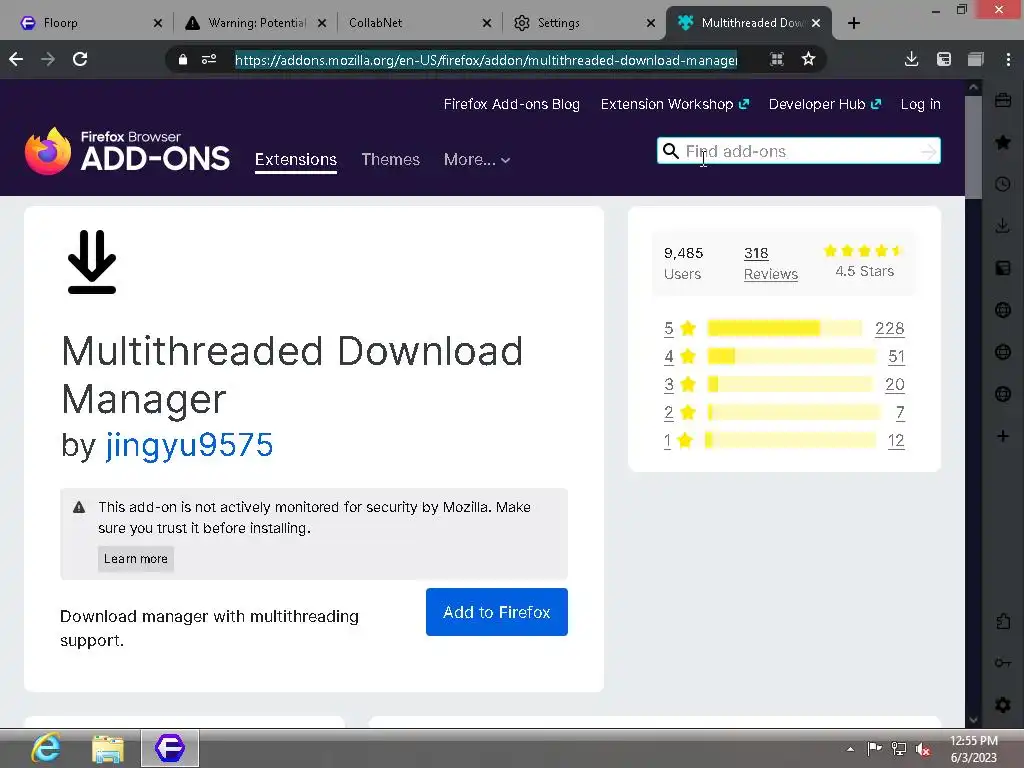Open the site permissions icon in address bar

click(209, 59)
